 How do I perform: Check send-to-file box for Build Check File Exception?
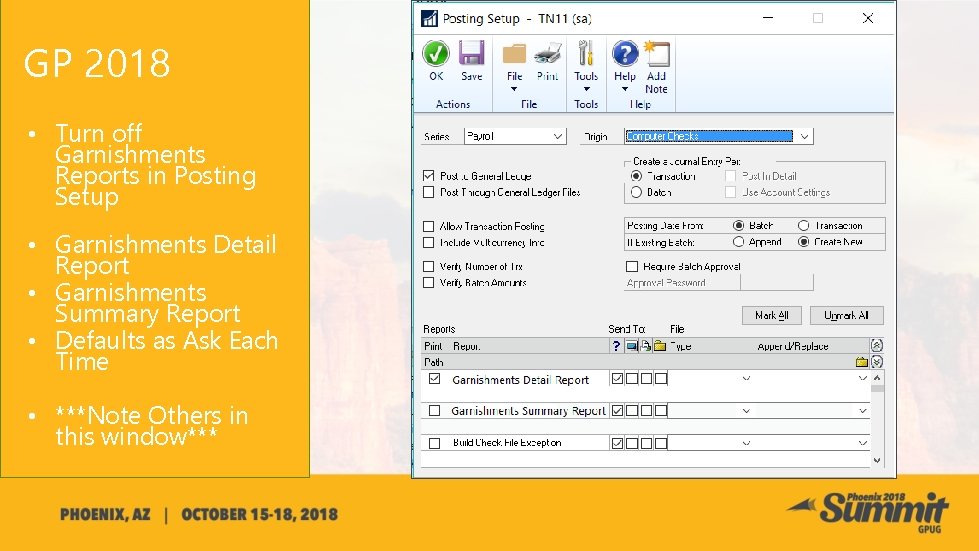coord(661,443)
